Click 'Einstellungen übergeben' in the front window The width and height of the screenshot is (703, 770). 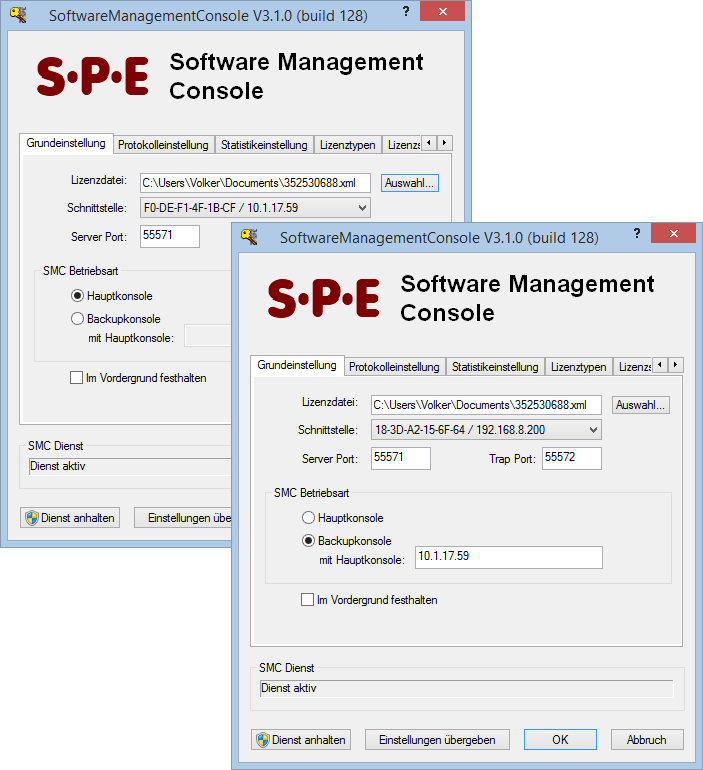click(437, 740)
